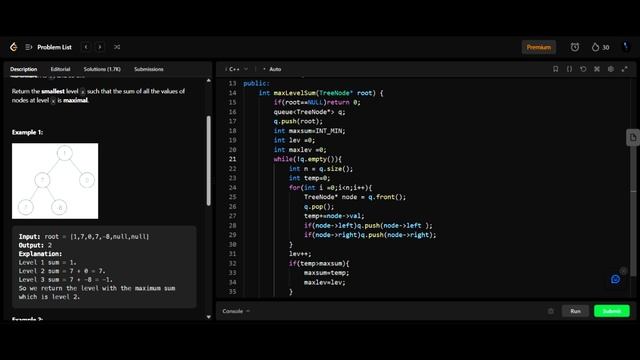Open the notes icon on right edge
This screenshot has height=360, width=640.
click(x=633, y=138)
